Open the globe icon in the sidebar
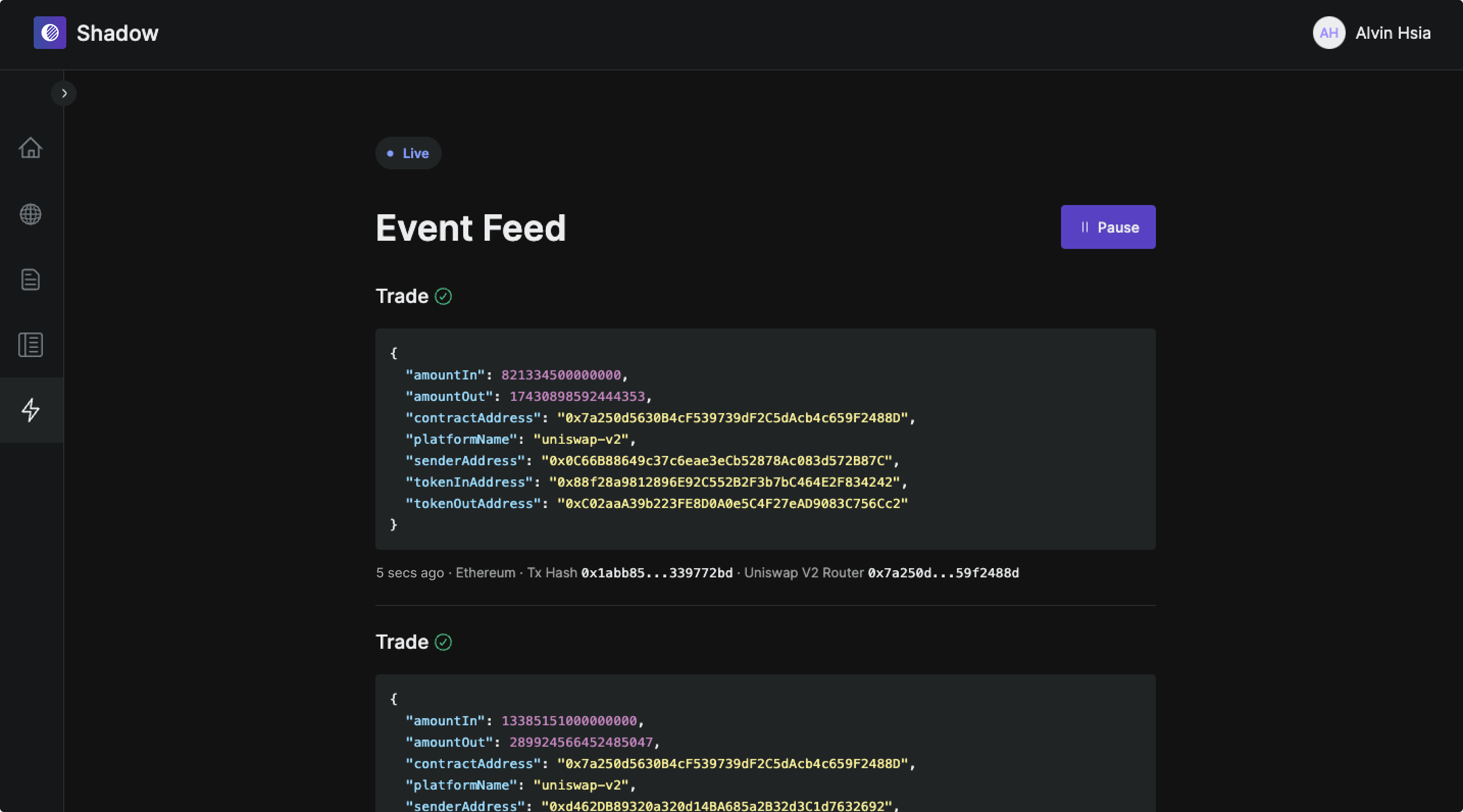The width and height of the screenshot is (1463, 812). pos(31,214)
